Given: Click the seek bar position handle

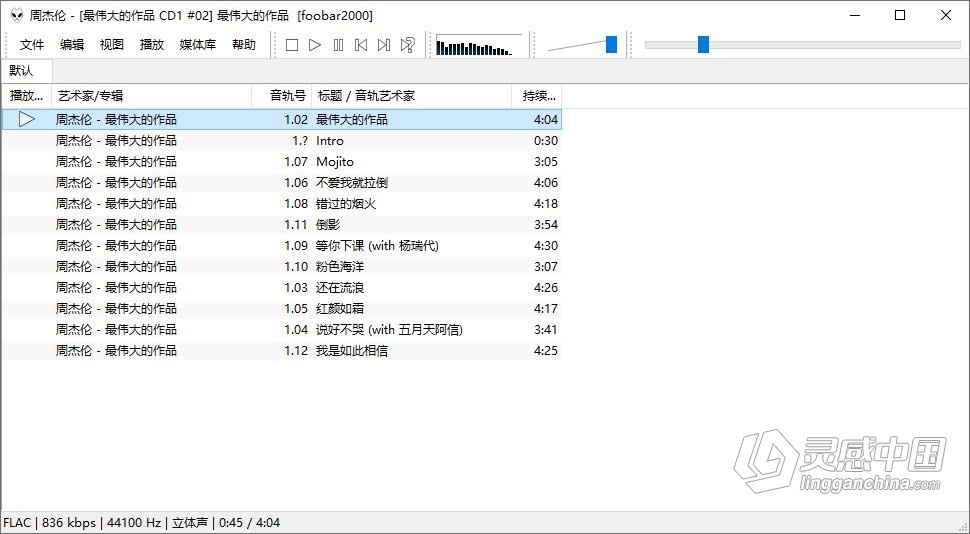Looking at the screenshot, I should click(703, 45).
